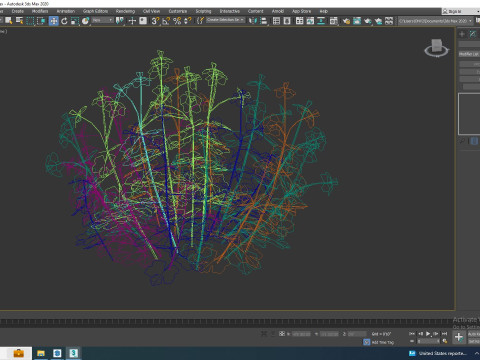Open the Sign In dropdown

point(461,11)
